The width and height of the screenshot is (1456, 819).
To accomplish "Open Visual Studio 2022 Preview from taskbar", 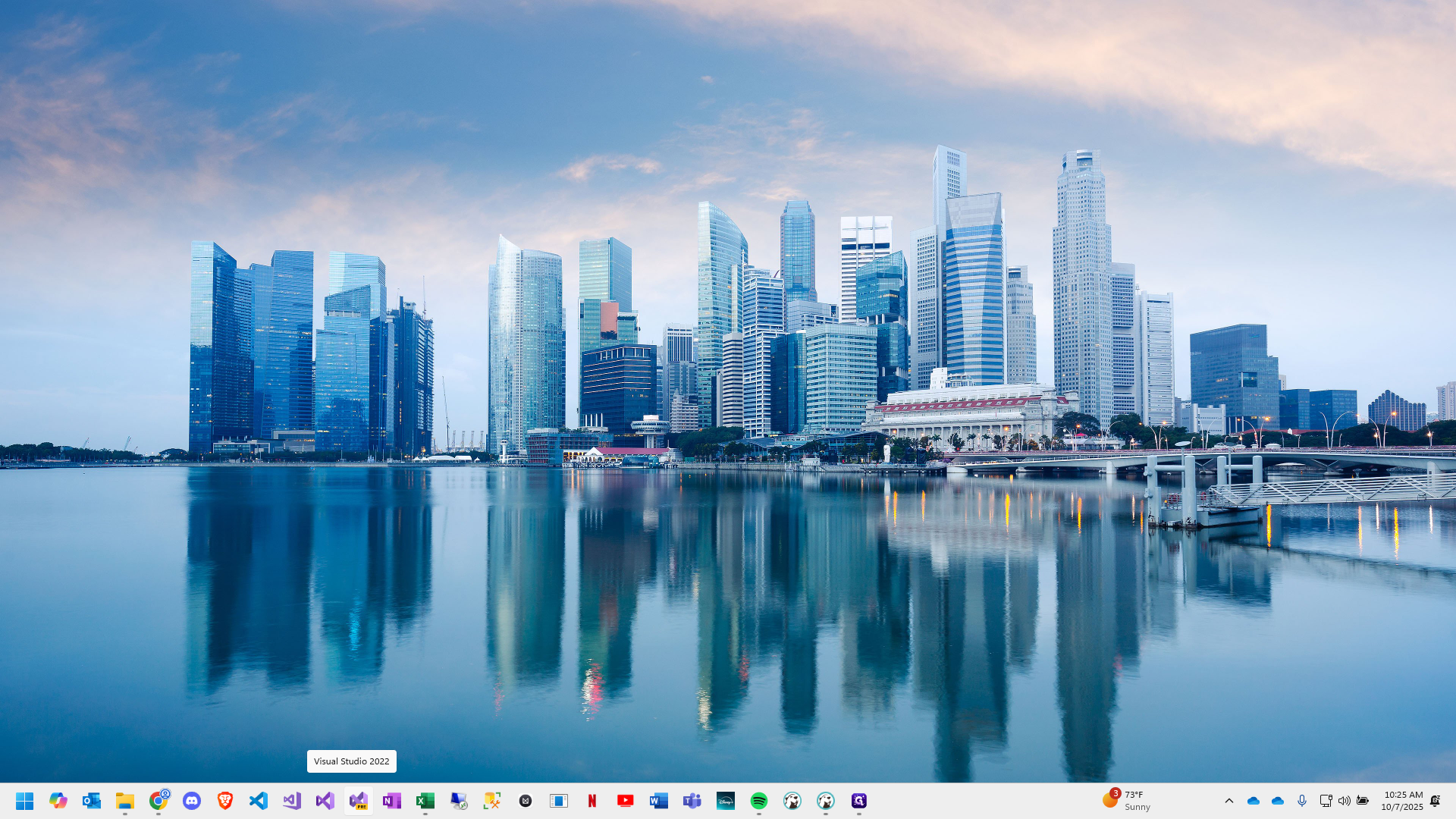I will pos(359,801).
